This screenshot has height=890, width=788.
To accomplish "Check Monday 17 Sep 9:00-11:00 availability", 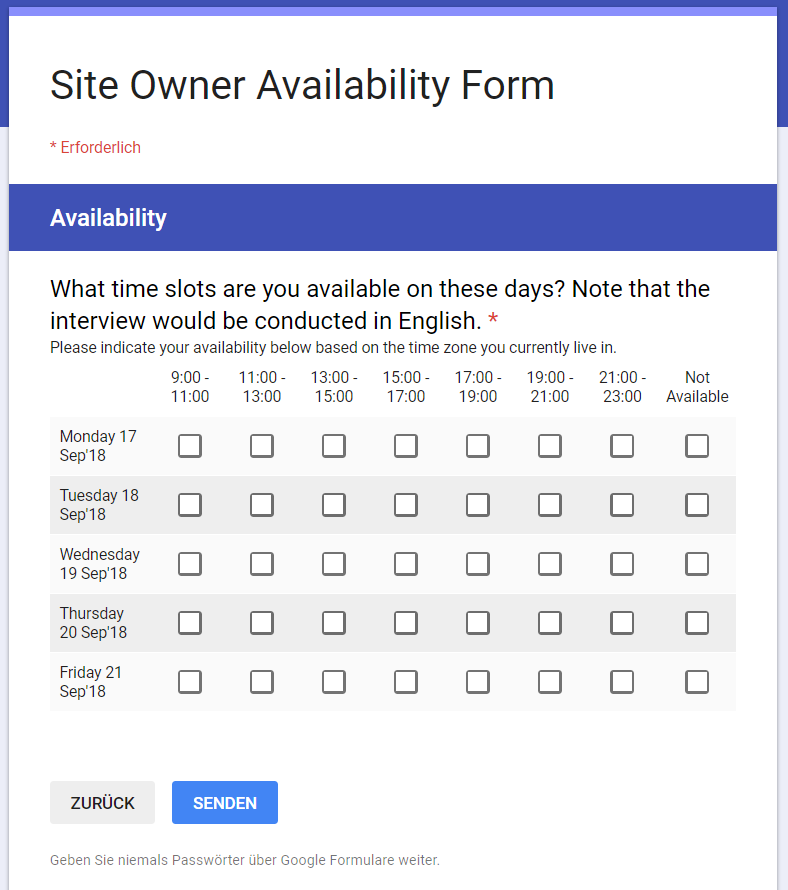I will [x=190, y=445].
